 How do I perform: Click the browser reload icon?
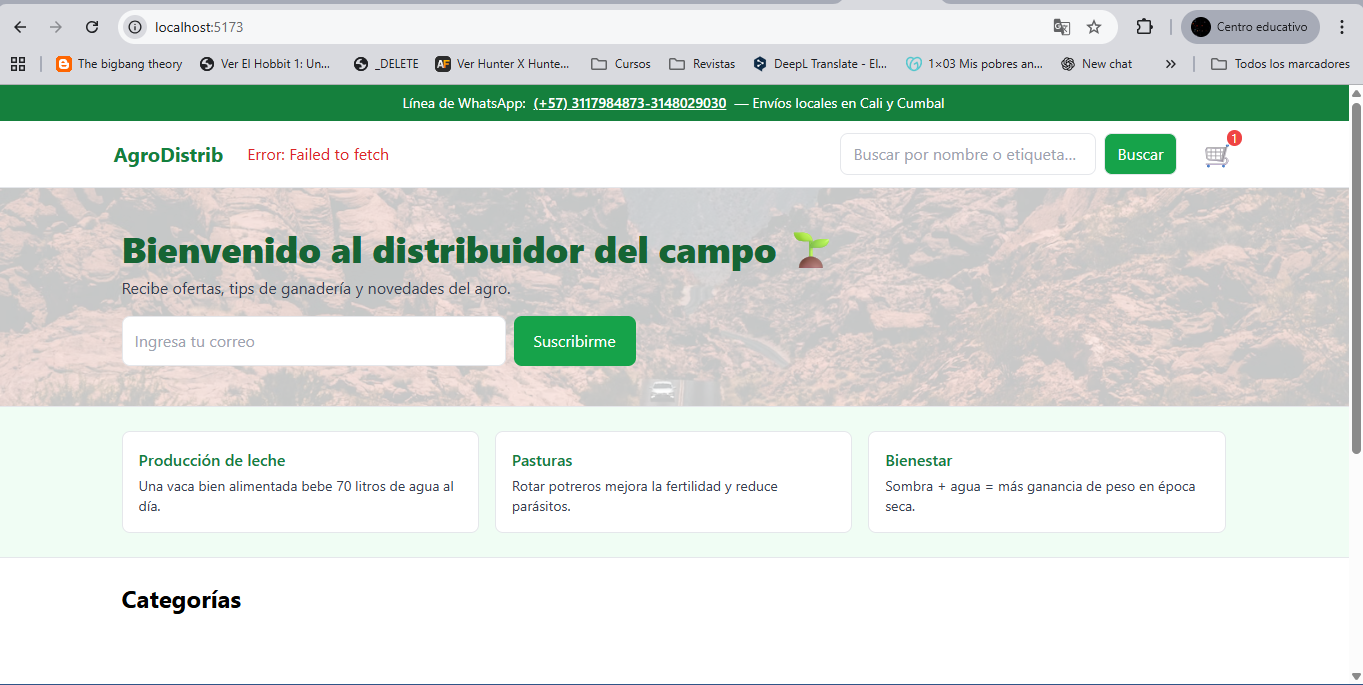click(x=92, y=27)
